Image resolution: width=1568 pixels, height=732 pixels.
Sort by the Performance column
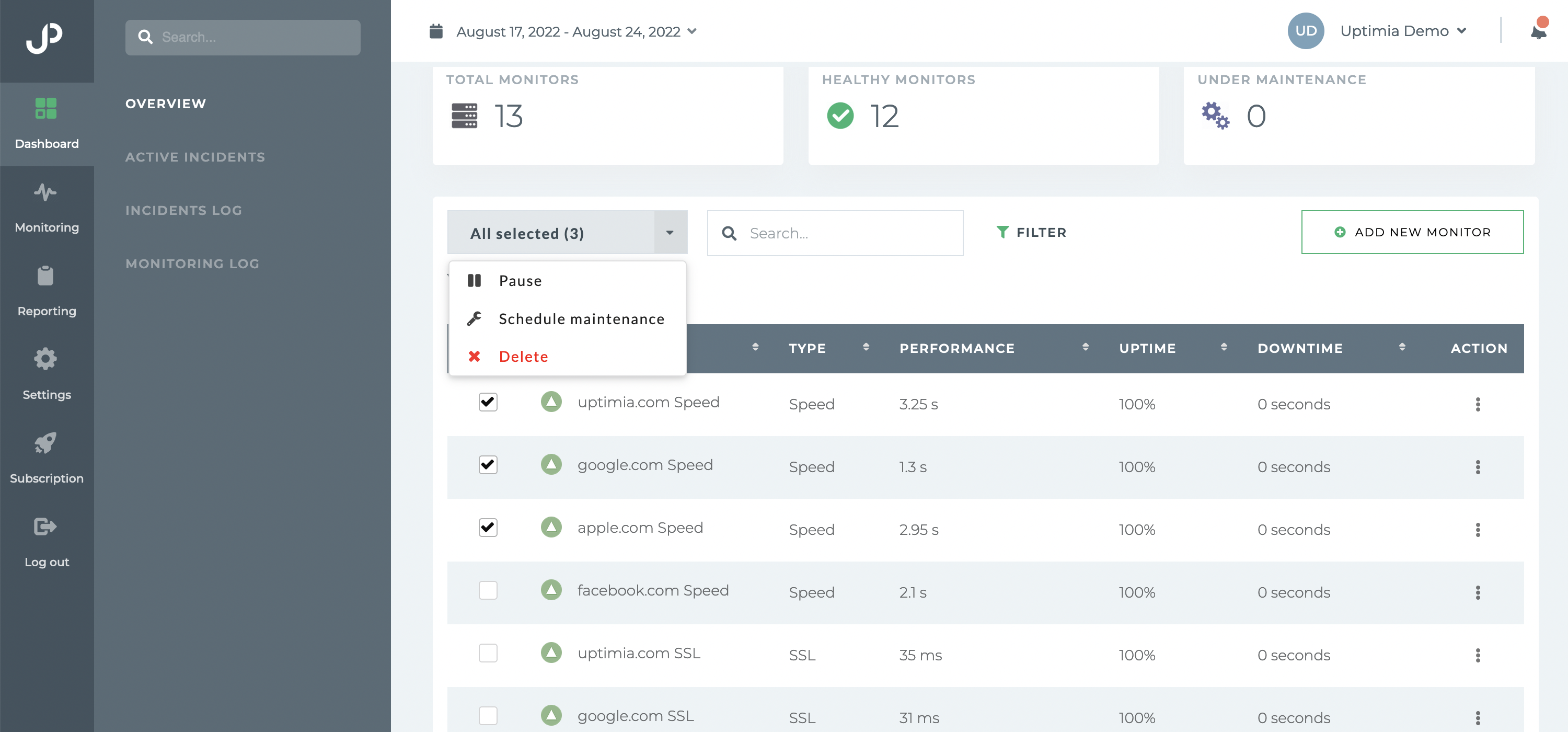tap(1085, 348)
